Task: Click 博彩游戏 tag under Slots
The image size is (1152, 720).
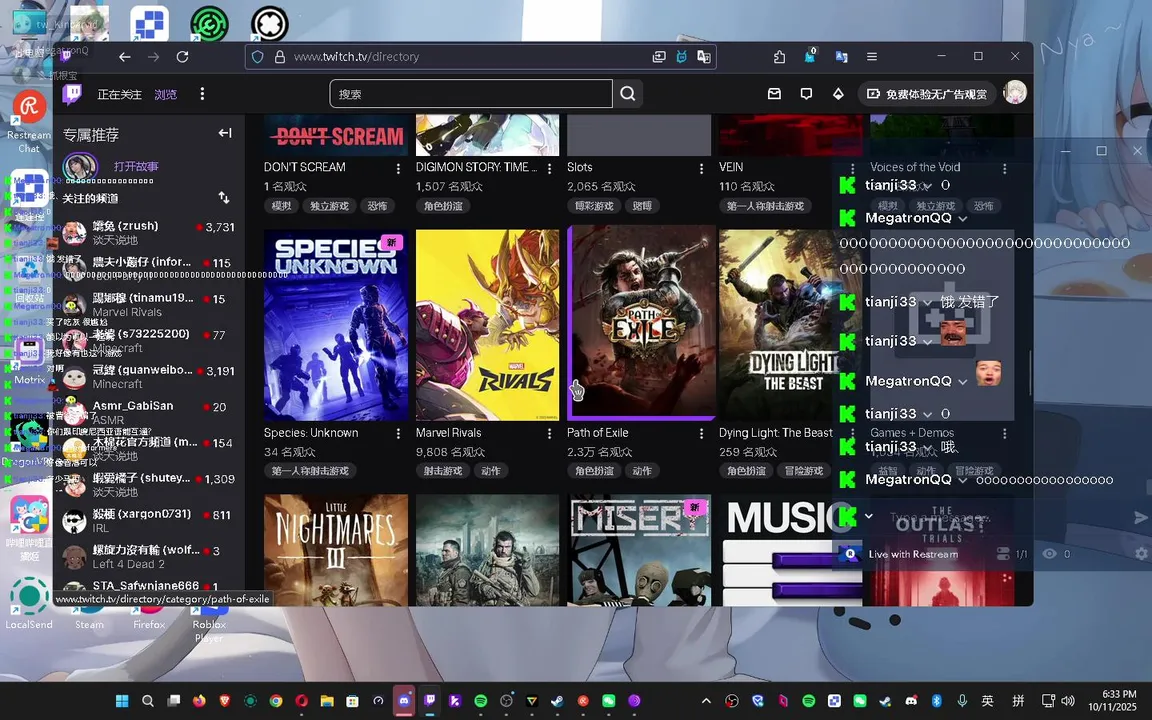Action: click(594, 206)
